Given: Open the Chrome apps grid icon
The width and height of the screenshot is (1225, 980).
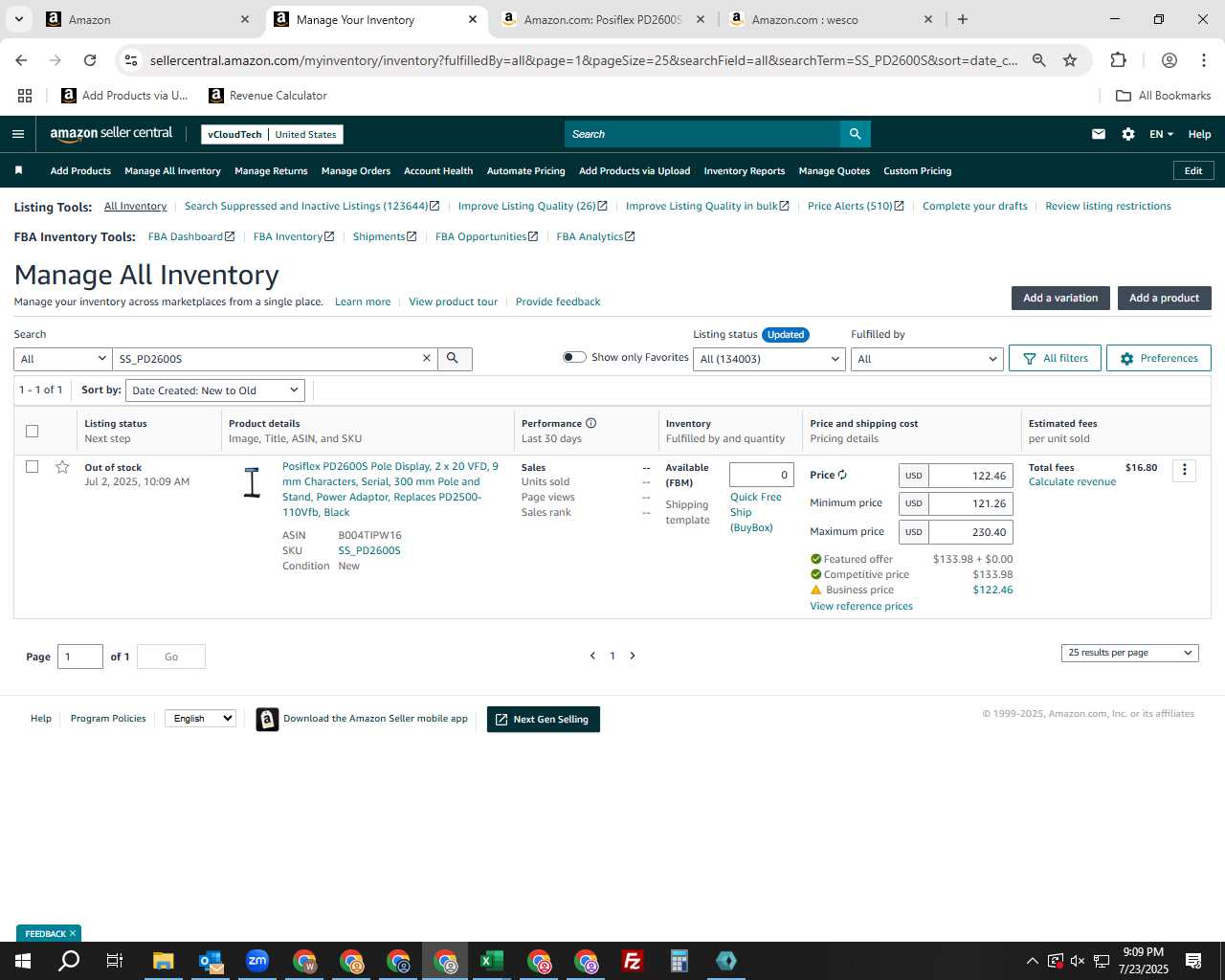Looking at the screenshot, I should click(25, 96).
